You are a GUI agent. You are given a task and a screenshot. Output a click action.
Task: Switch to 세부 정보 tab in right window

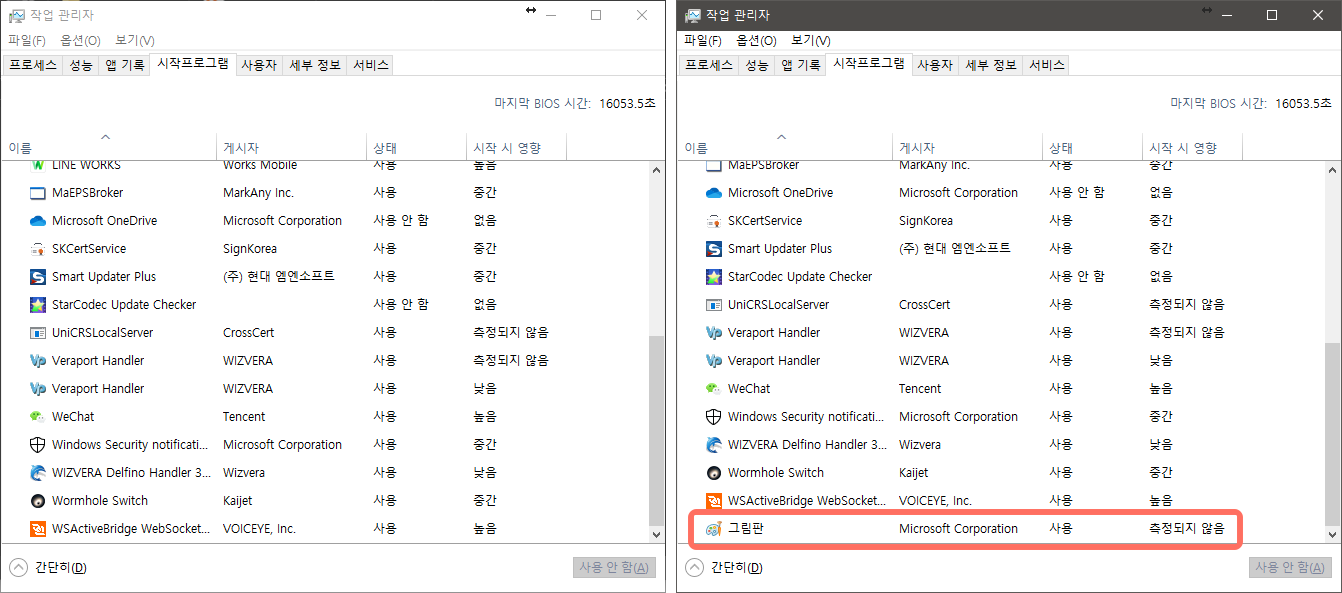pyautogui.click(x=991, y=65)
